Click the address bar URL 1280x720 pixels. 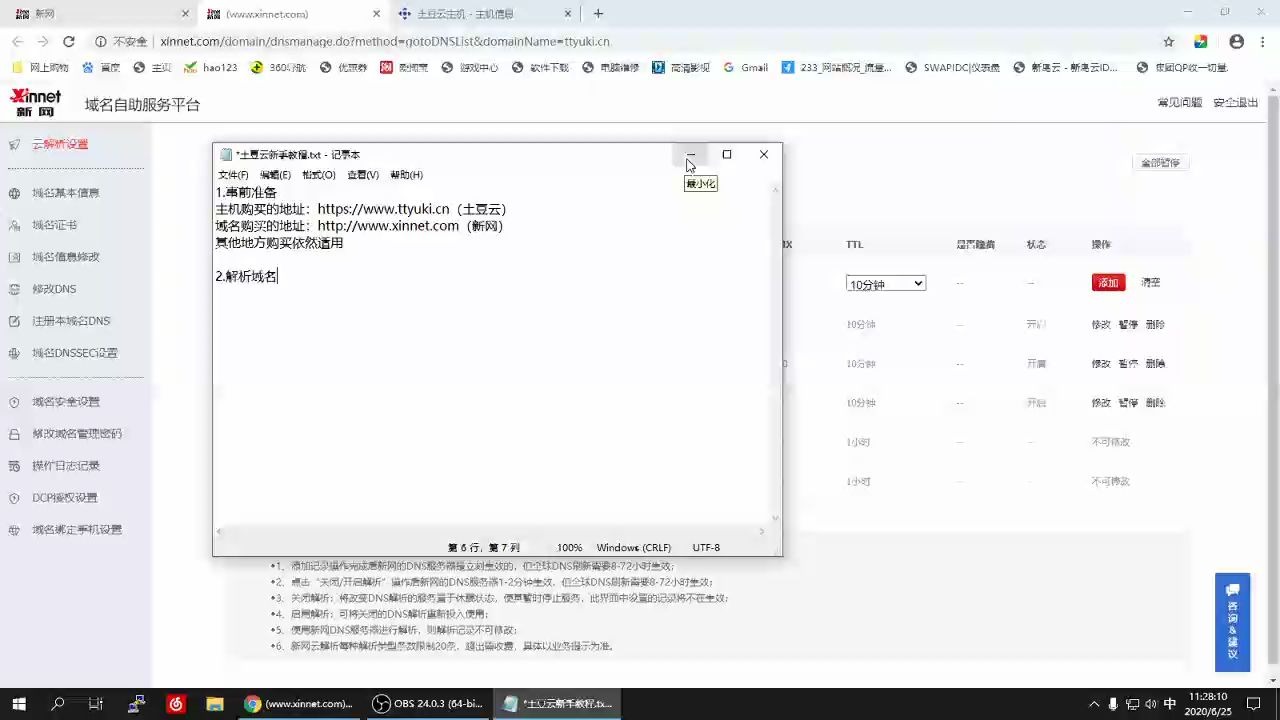385,42
